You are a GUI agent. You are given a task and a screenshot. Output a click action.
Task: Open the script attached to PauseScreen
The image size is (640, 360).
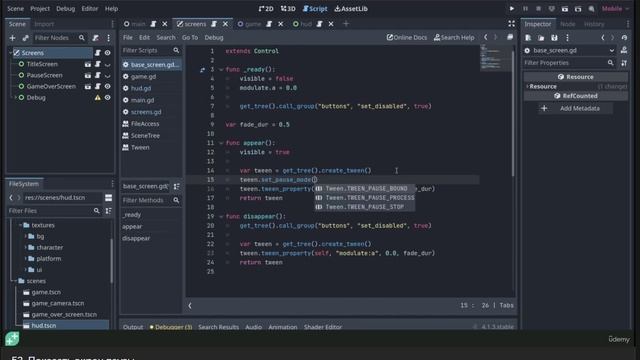[x=98, y=75]
